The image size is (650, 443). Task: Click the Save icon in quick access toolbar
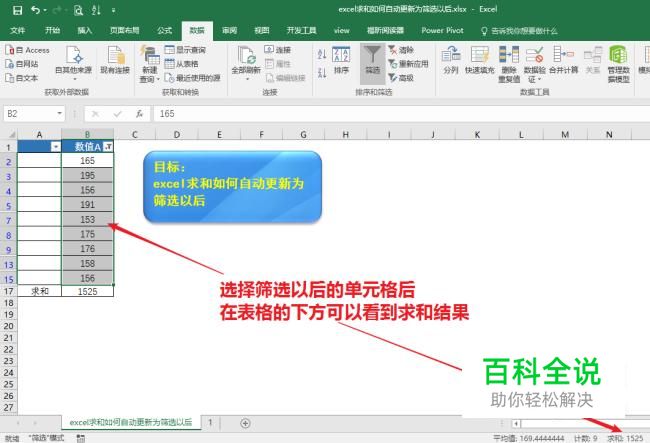17,10
